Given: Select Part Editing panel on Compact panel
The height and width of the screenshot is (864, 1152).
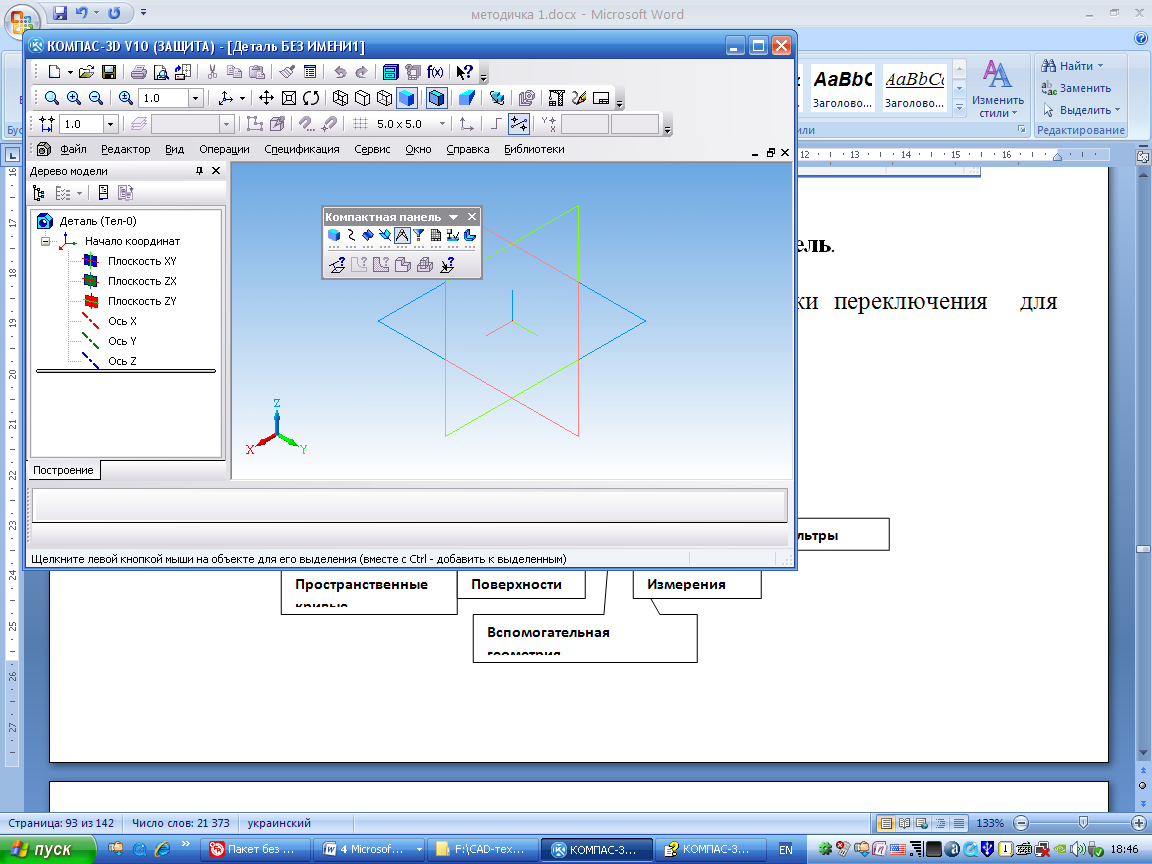Looking at the screenshot, I should tap(334, 235).
